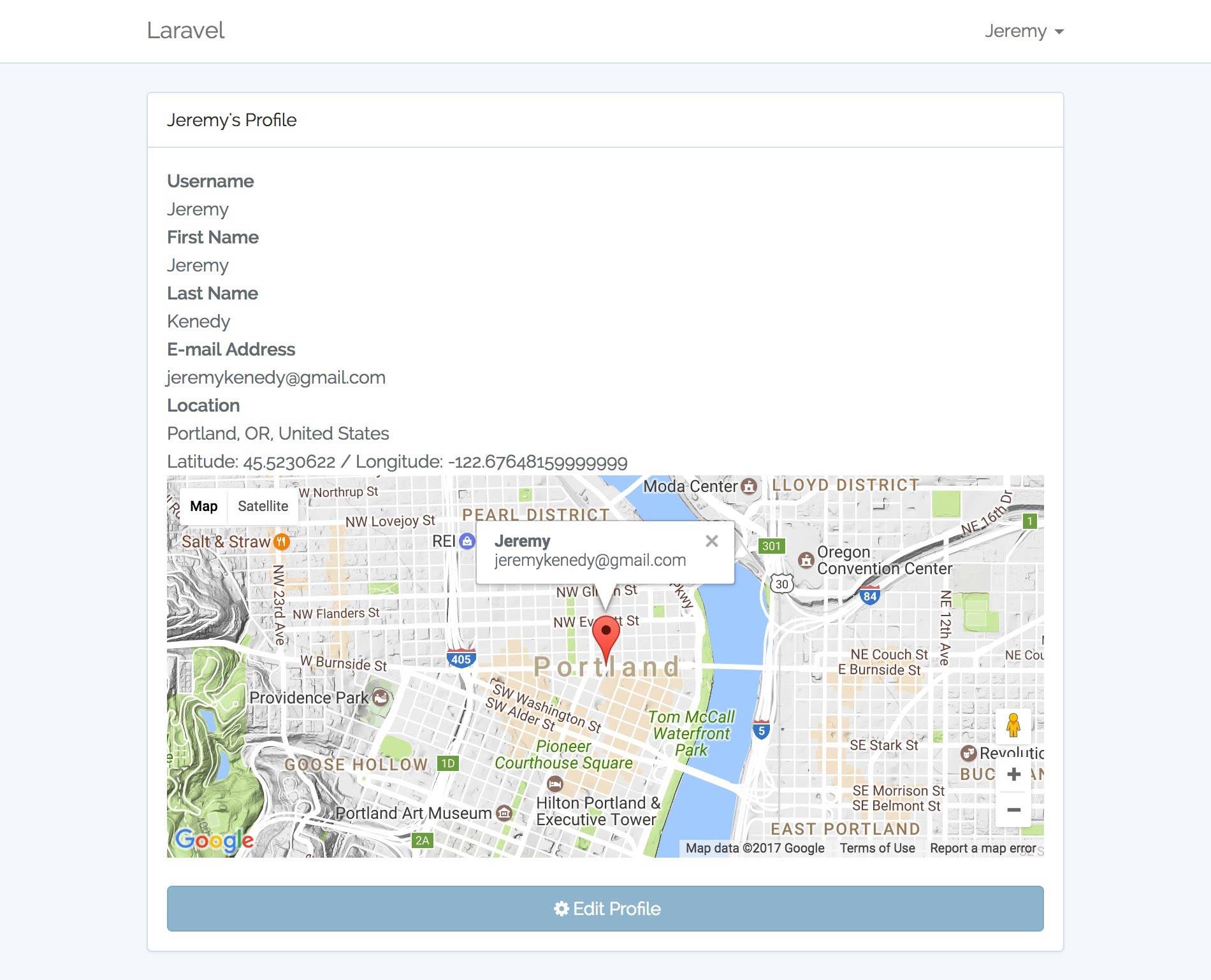
Task: Click the Google logo on map
Action: pos(214,840)
